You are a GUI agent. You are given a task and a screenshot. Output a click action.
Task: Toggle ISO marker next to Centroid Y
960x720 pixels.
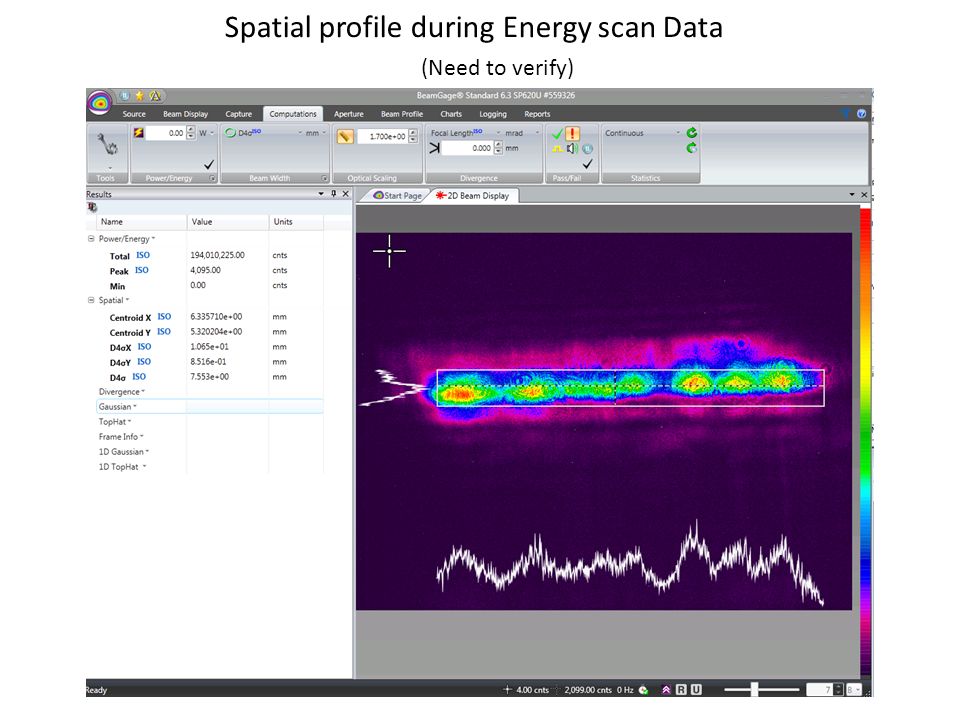click(163, 331)
